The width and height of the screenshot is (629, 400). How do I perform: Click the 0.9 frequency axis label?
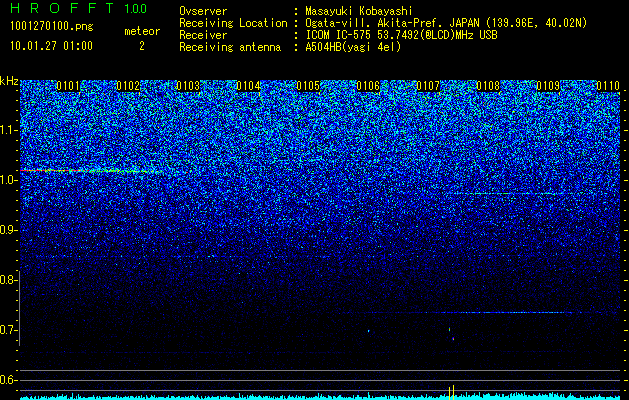(7, 230)
